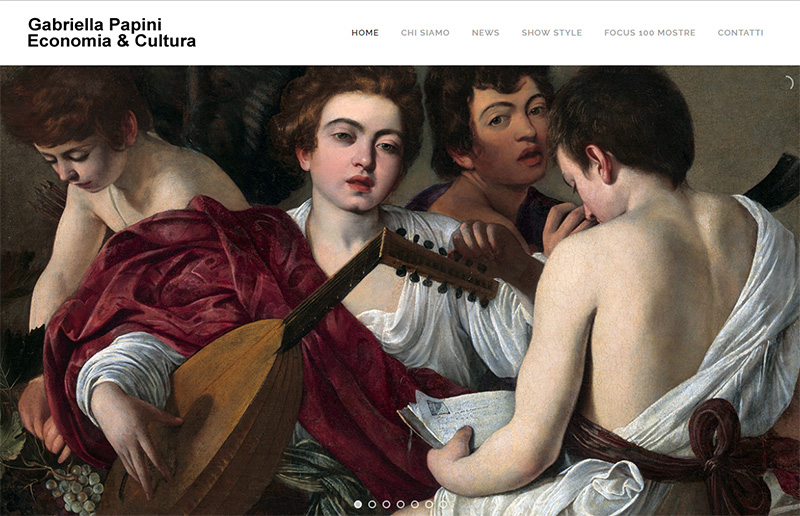Click the Gabriella Papini Economia & Cultura logo
Image resolution: width=800 pixels, height=516 pixels.
112,33
